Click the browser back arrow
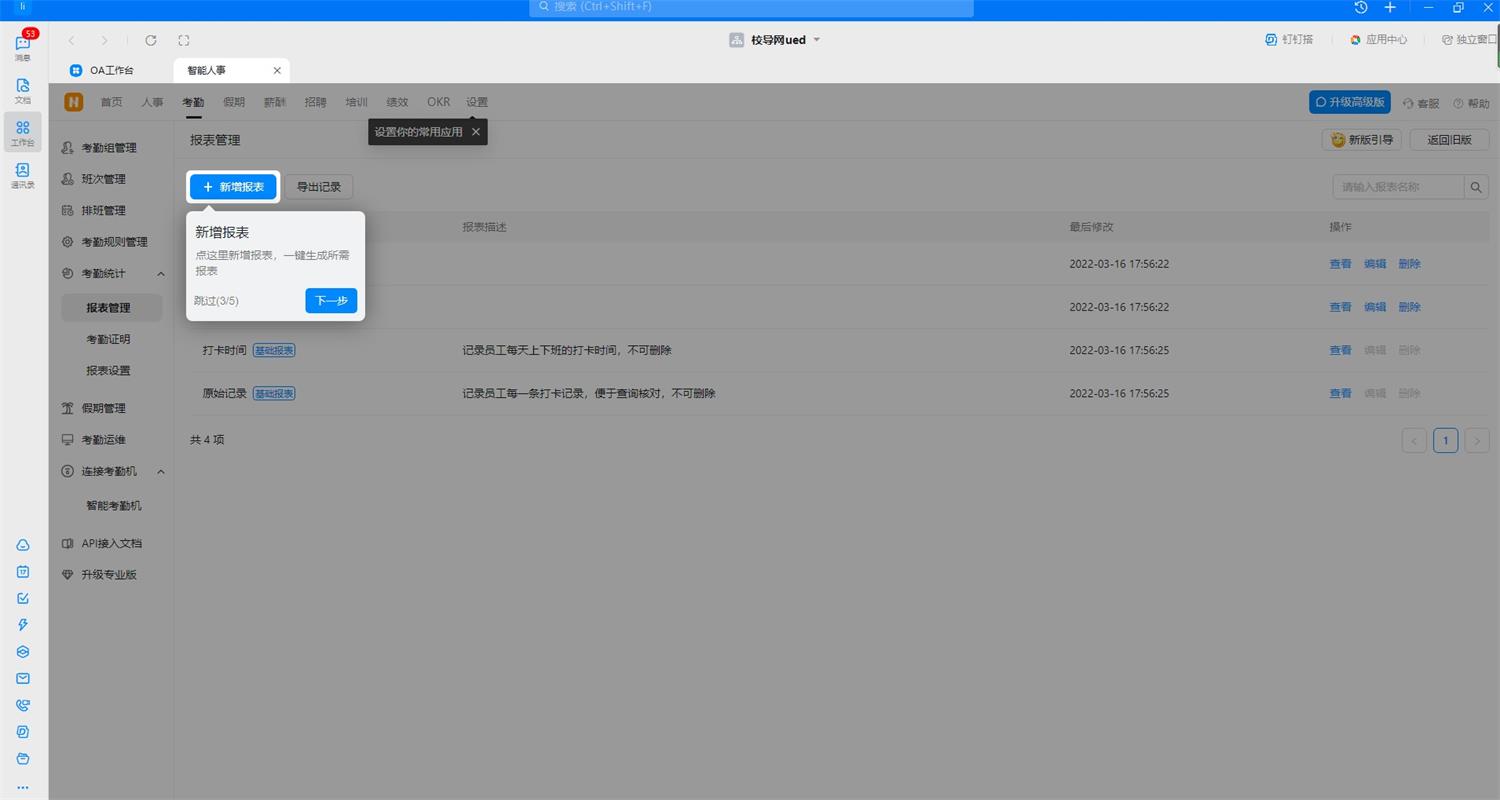The image size is (1500, 800). tap(71, 40)
